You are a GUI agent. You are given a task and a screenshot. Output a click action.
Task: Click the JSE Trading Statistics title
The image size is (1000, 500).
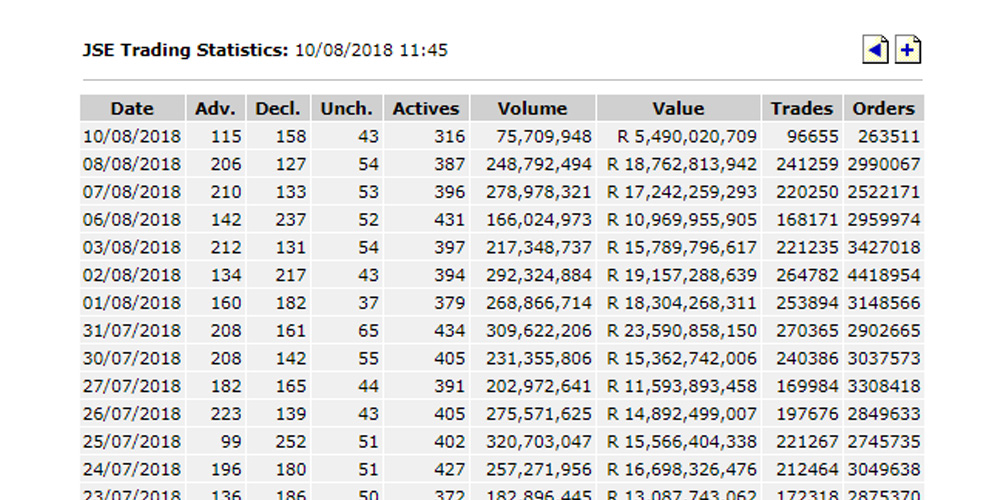[x=185, y=50]
